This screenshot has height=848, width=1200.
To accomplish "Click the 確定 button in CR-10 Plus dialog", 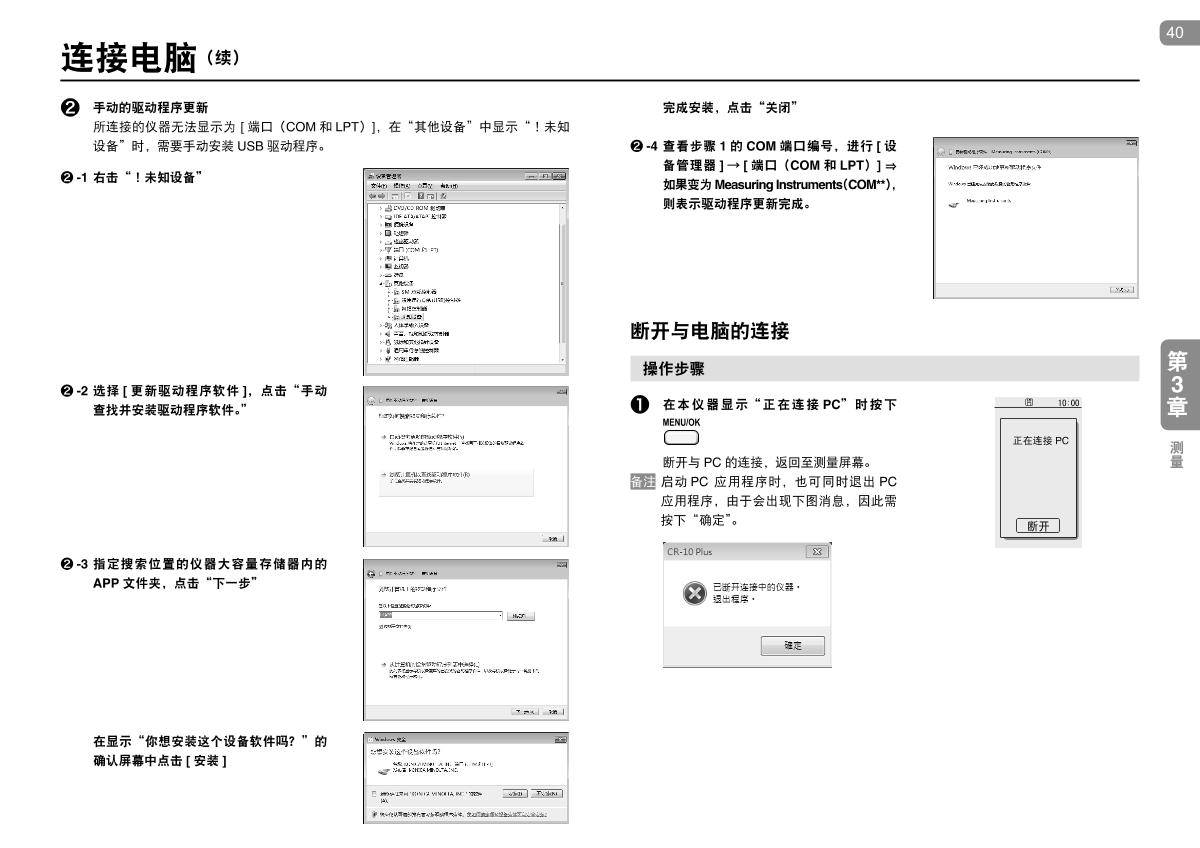I will point(792,644).
